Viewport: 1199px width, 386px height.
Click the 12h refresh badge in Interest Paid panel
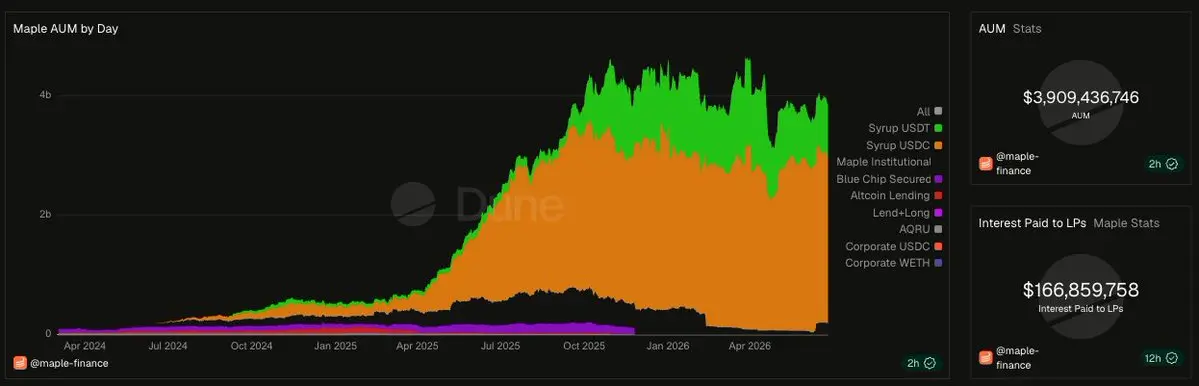click(1161, 357)
